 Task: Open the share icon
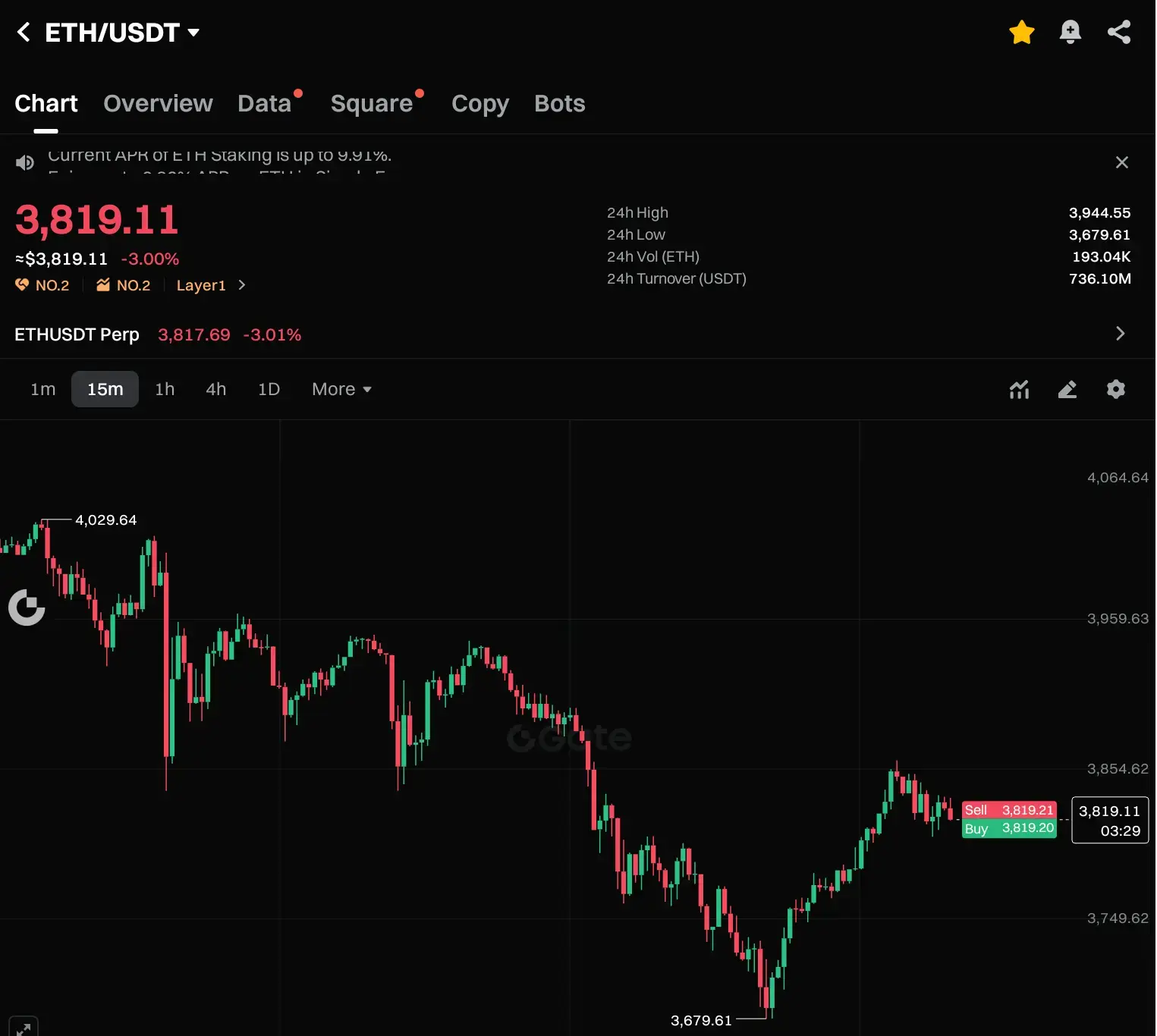(x=1119, y=32)
